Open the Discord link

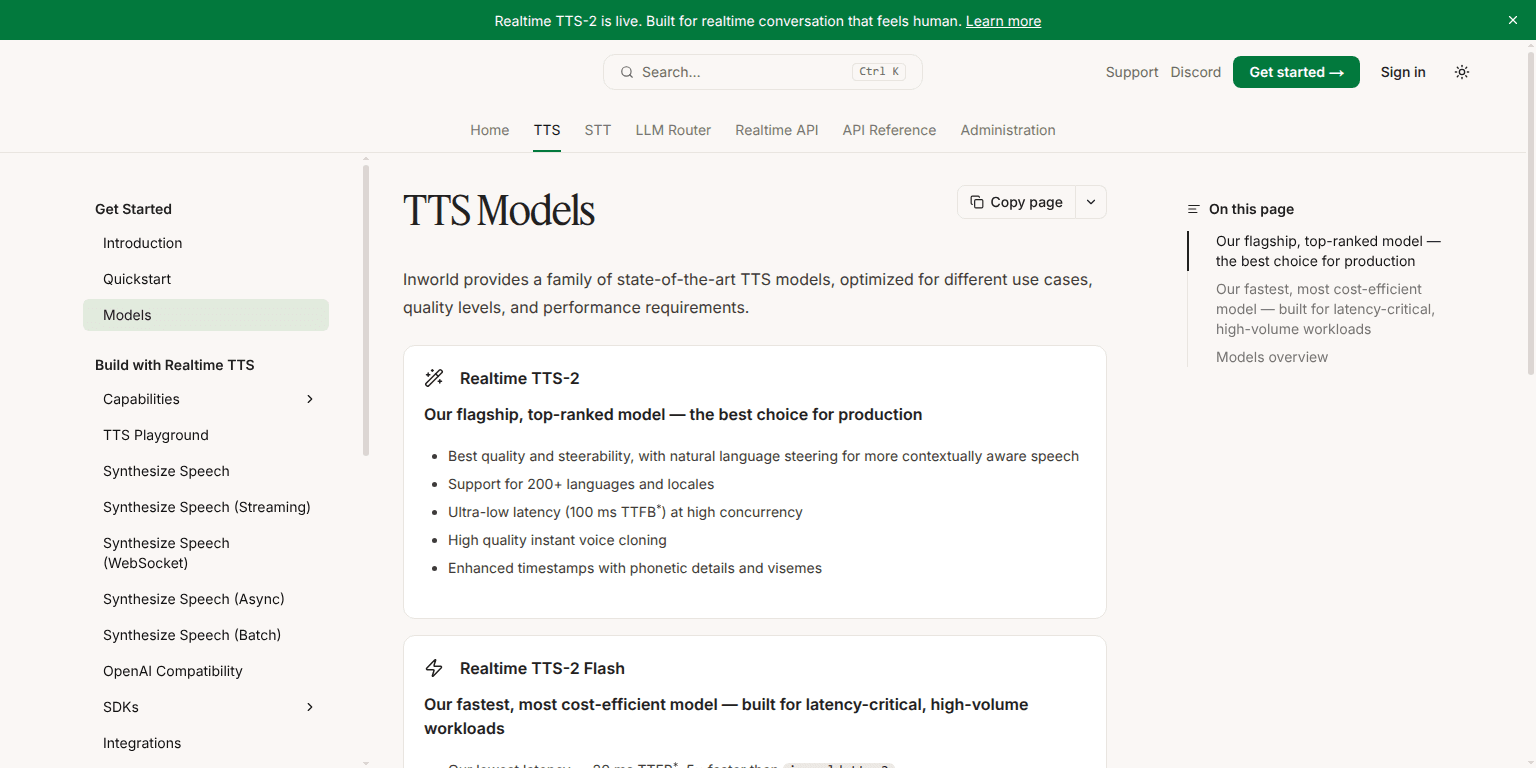click(x=1196, y=72)
